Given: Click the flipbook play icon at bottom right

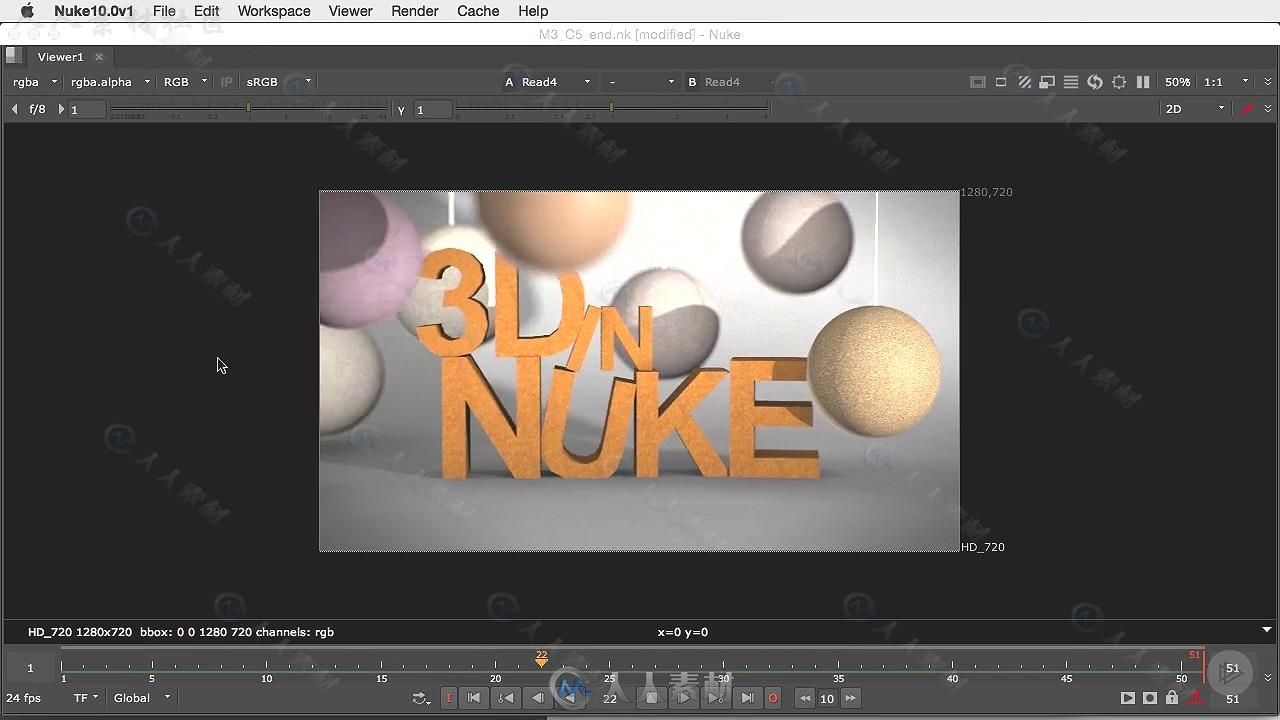Looking at the screenshot, I should pos(1128,698).
